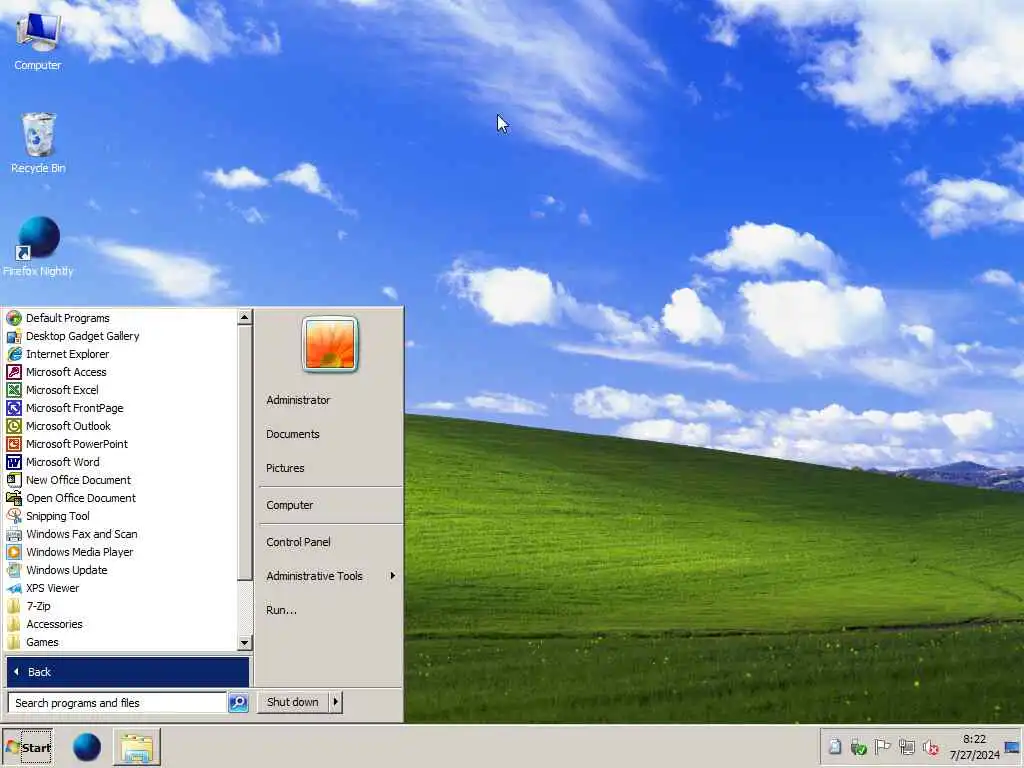
Task: Launch XPS Viewer icon
Action: point(14,588)
